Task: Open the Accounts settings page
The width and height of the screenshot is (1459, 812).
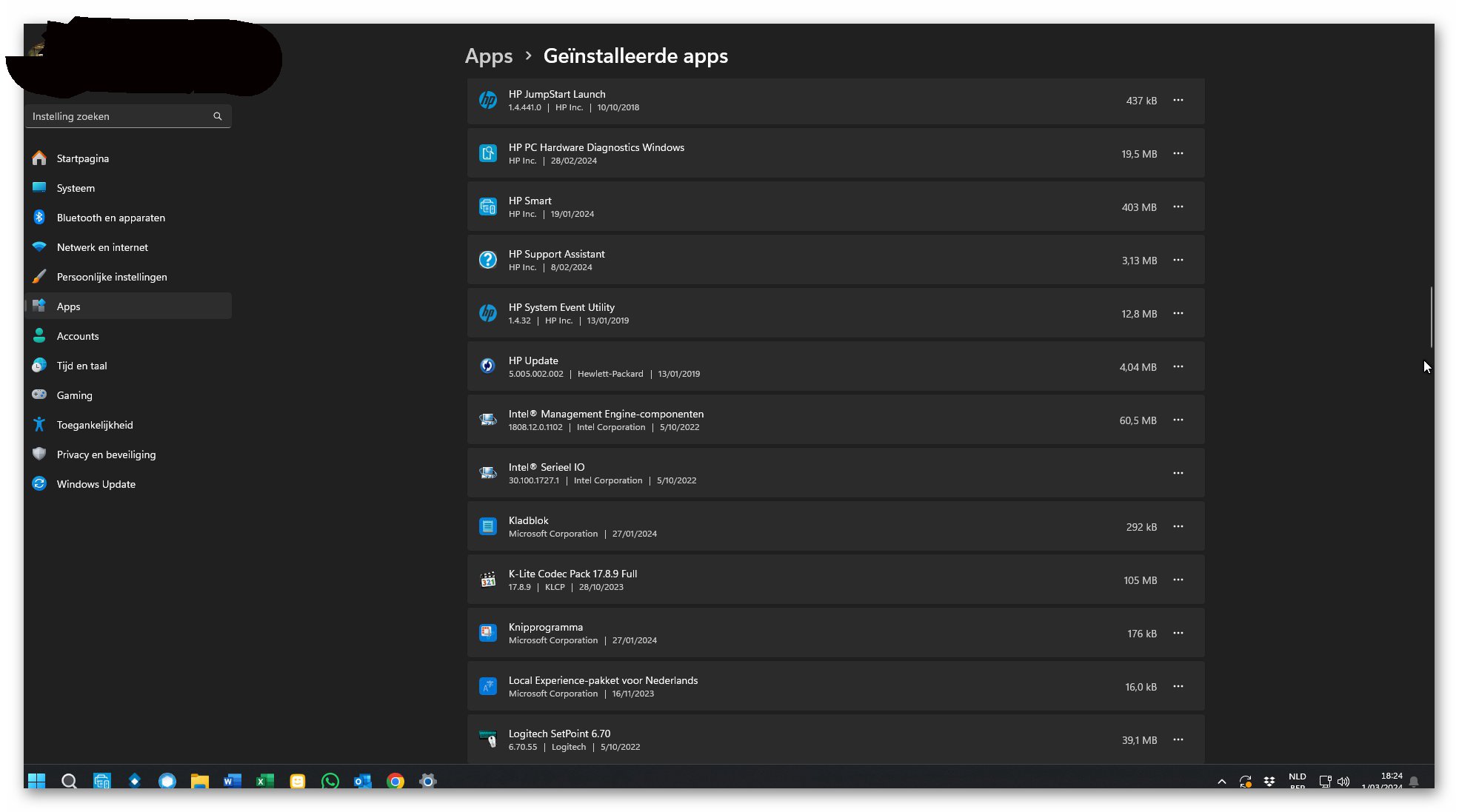Action: point(78,336)
